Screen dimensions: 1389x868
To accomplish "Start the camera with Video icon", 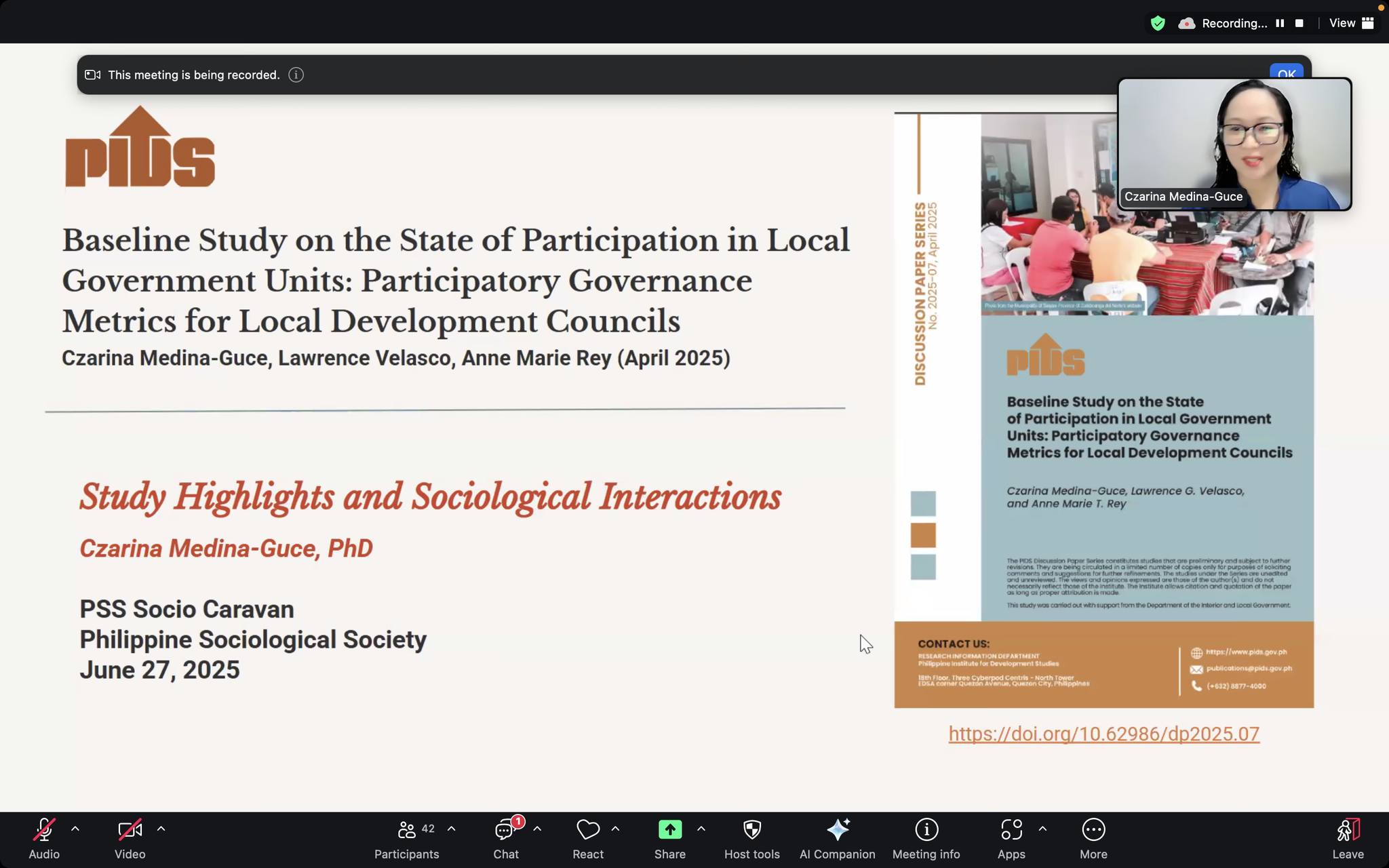I will (130, 830).
